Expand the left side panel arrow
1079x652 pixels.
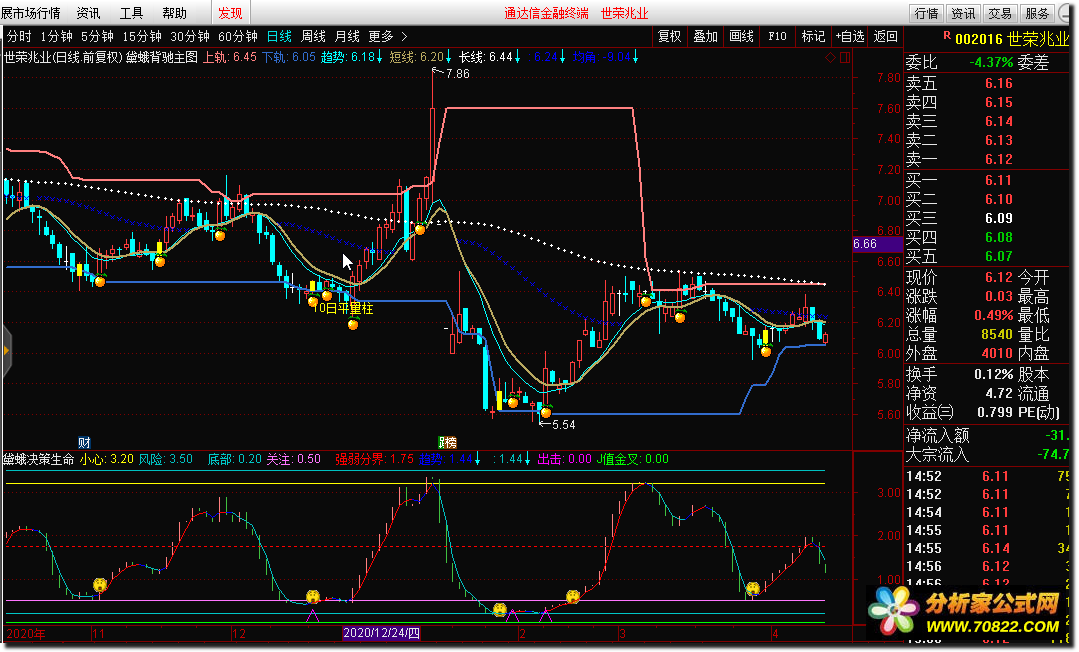tap(6, 351)
